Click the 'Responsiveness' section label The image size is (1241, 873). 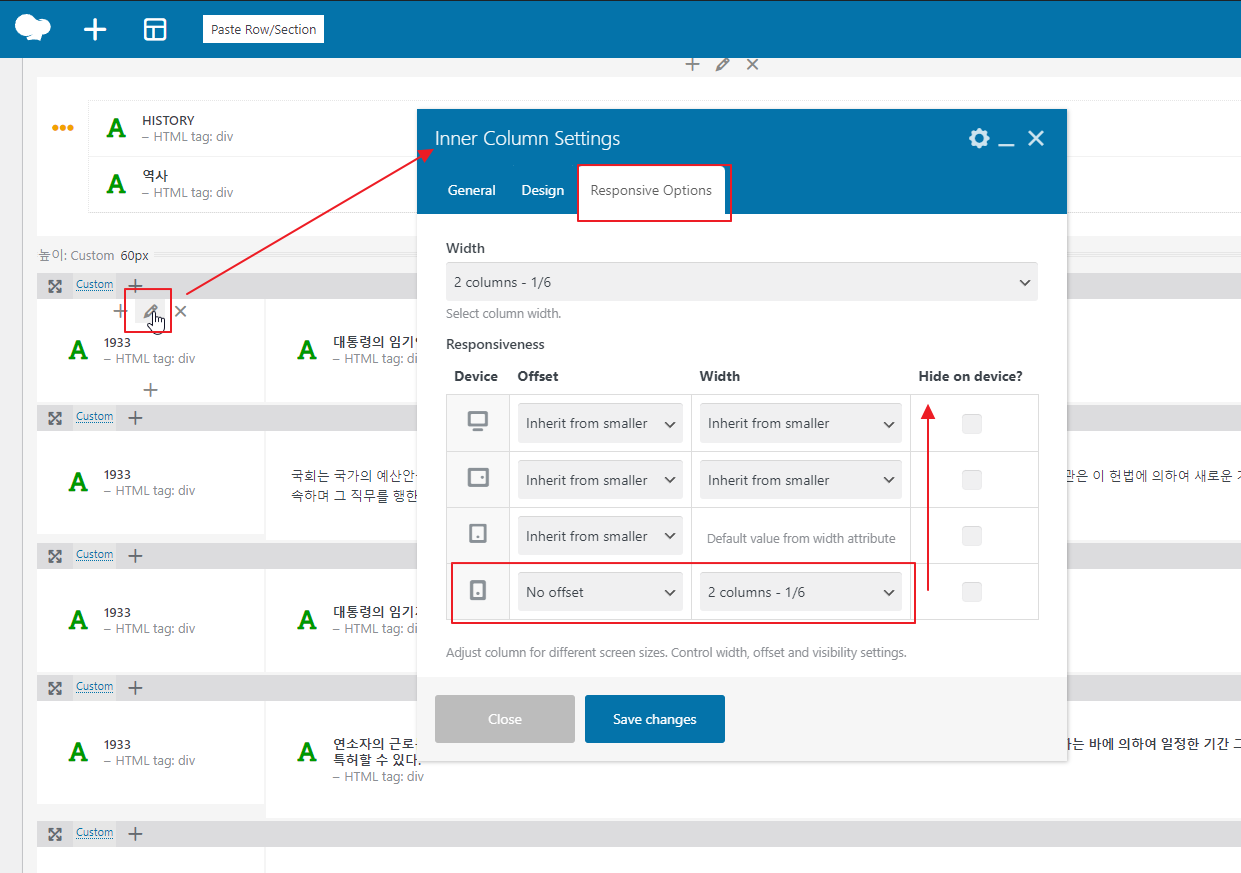(x=495, y=344)
